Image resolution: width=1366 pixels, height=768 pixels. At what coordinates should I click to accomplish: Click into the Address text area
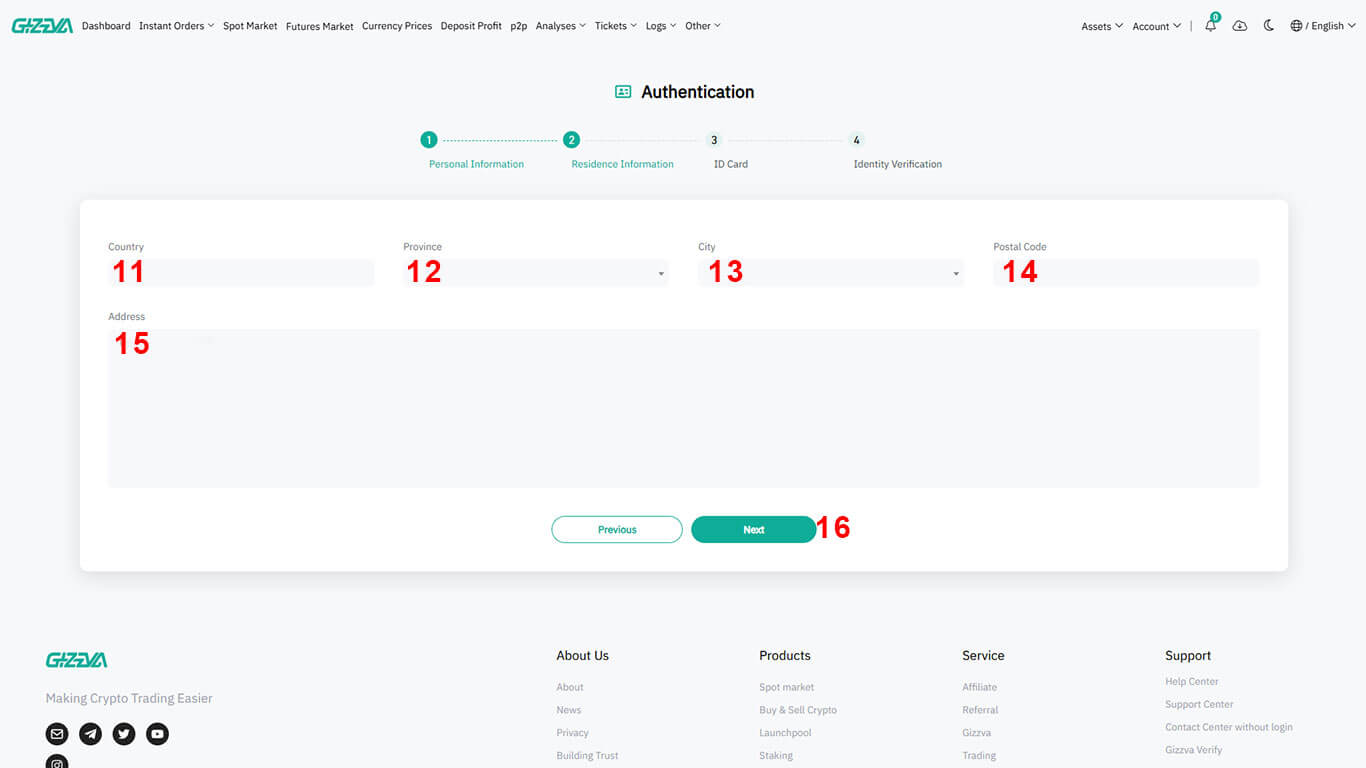coord(683,408)
